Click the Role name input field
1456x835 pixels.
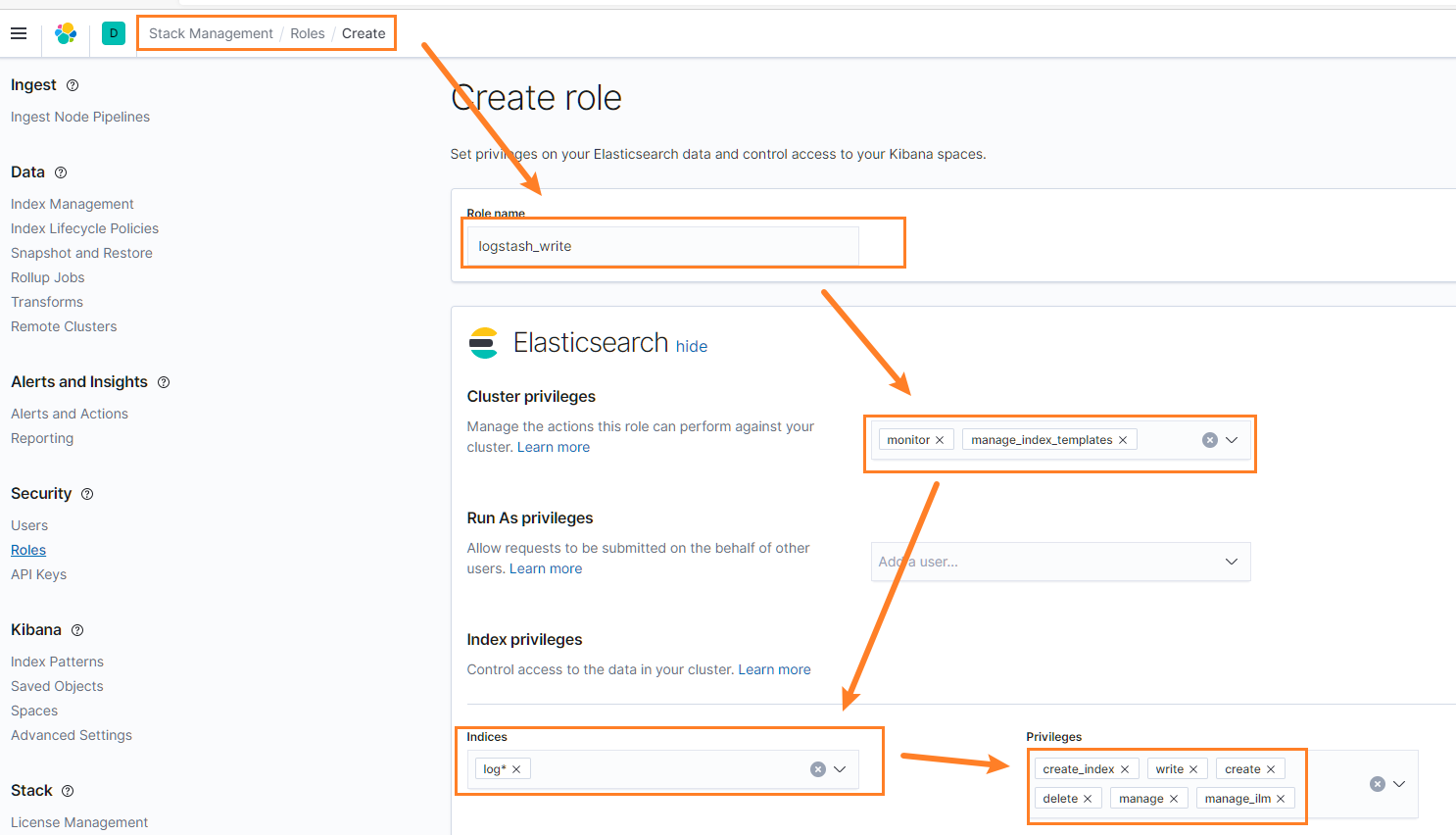pyautogui.click(x=662, y=246)
